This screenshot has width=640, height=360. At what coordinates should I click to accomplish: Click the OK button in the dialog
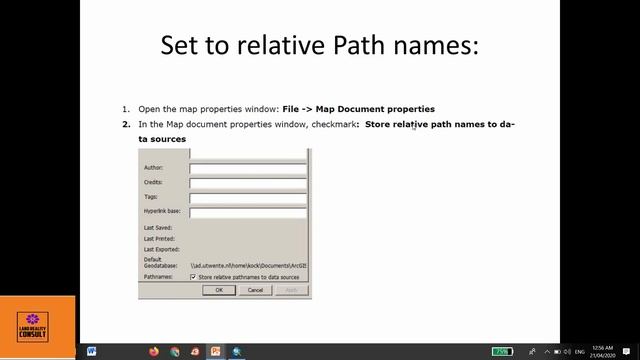[219, 290]
